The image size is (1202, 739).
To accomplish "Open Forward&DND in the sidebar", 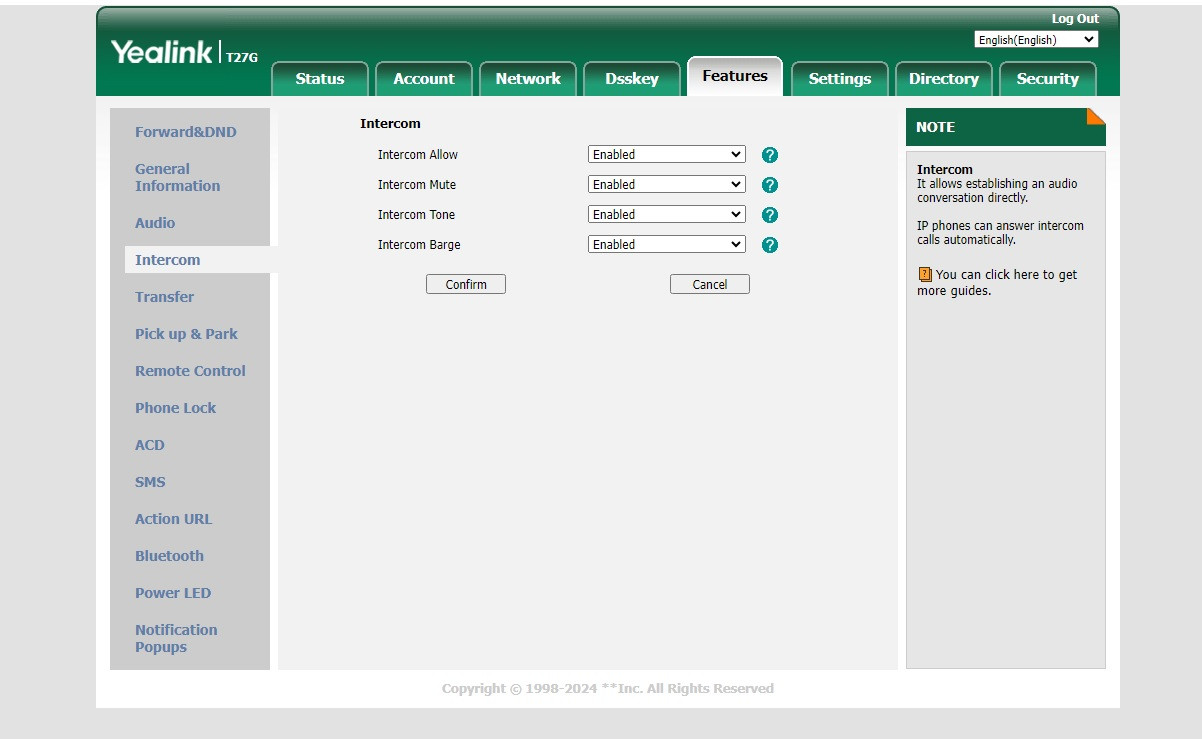I will click(x=186, y=132).
